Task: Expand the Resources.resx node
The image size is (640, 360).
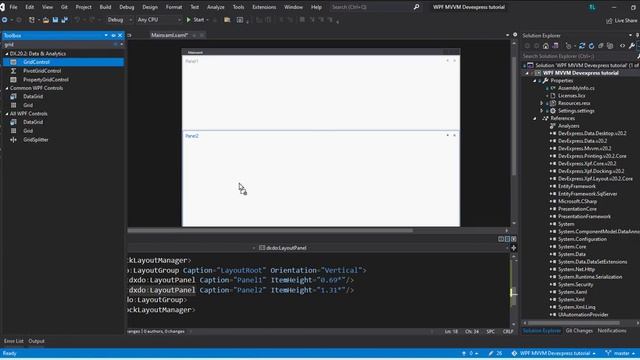Action: coord(542,103)
